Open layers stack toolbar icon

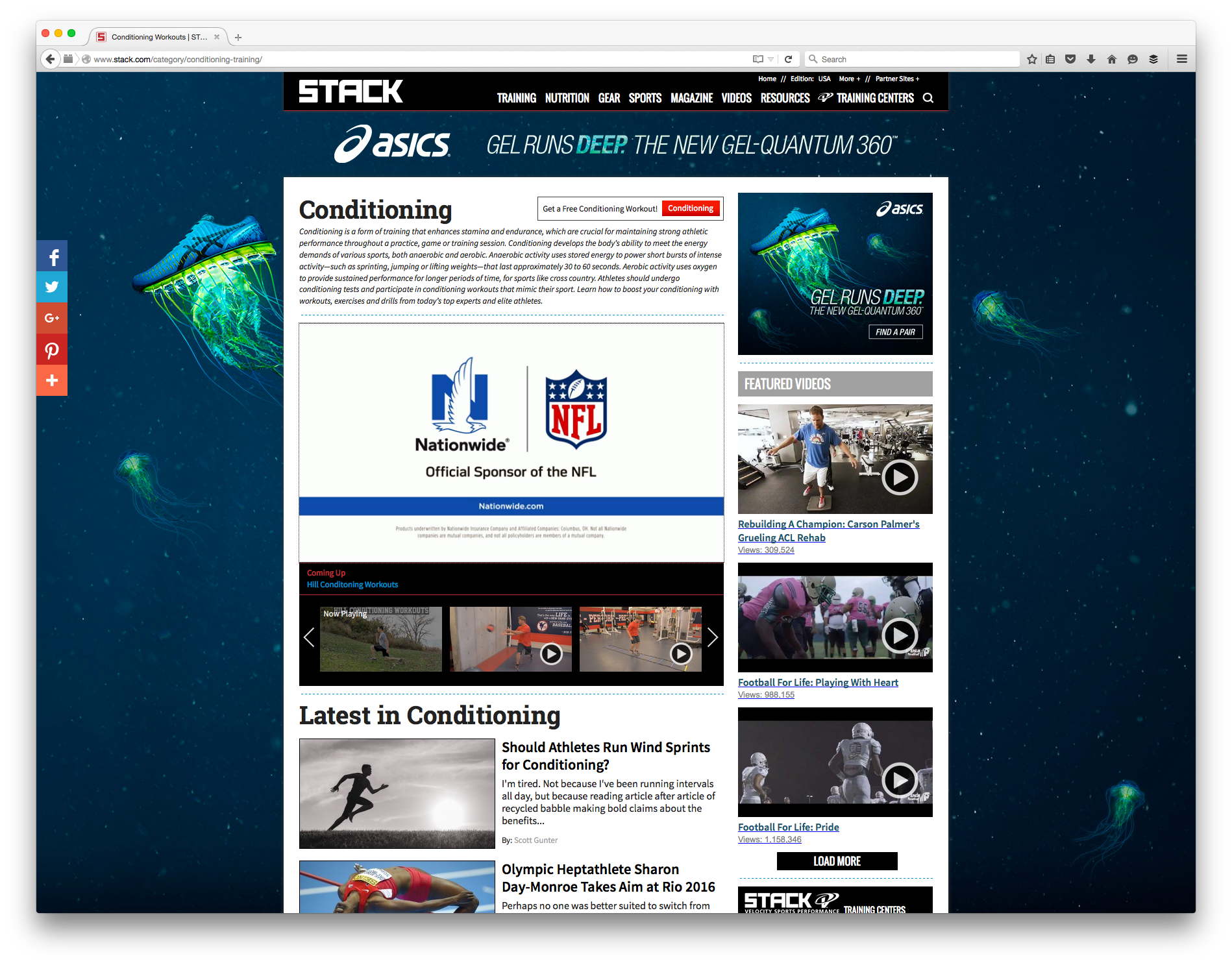click(x=1153, y=59)
